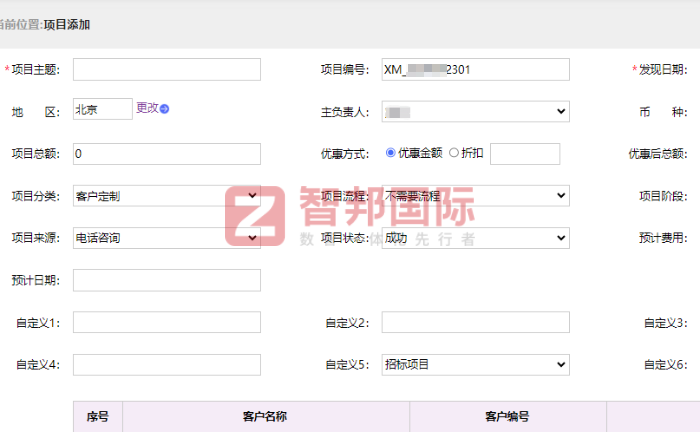
Task: Expand the 项目流程 dropdown
Action: click(475, 195)
